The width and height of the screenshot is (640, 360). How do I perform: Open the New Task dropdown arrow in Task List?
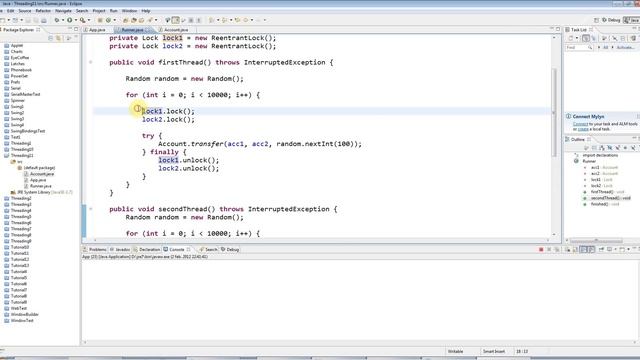click(576, 38)
